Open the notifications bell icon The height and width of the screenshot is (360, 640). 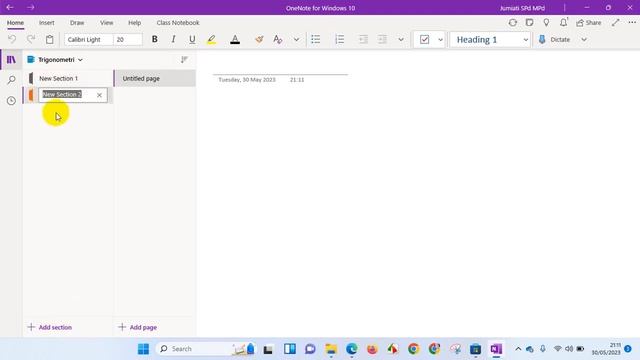[x=563, y=23]
